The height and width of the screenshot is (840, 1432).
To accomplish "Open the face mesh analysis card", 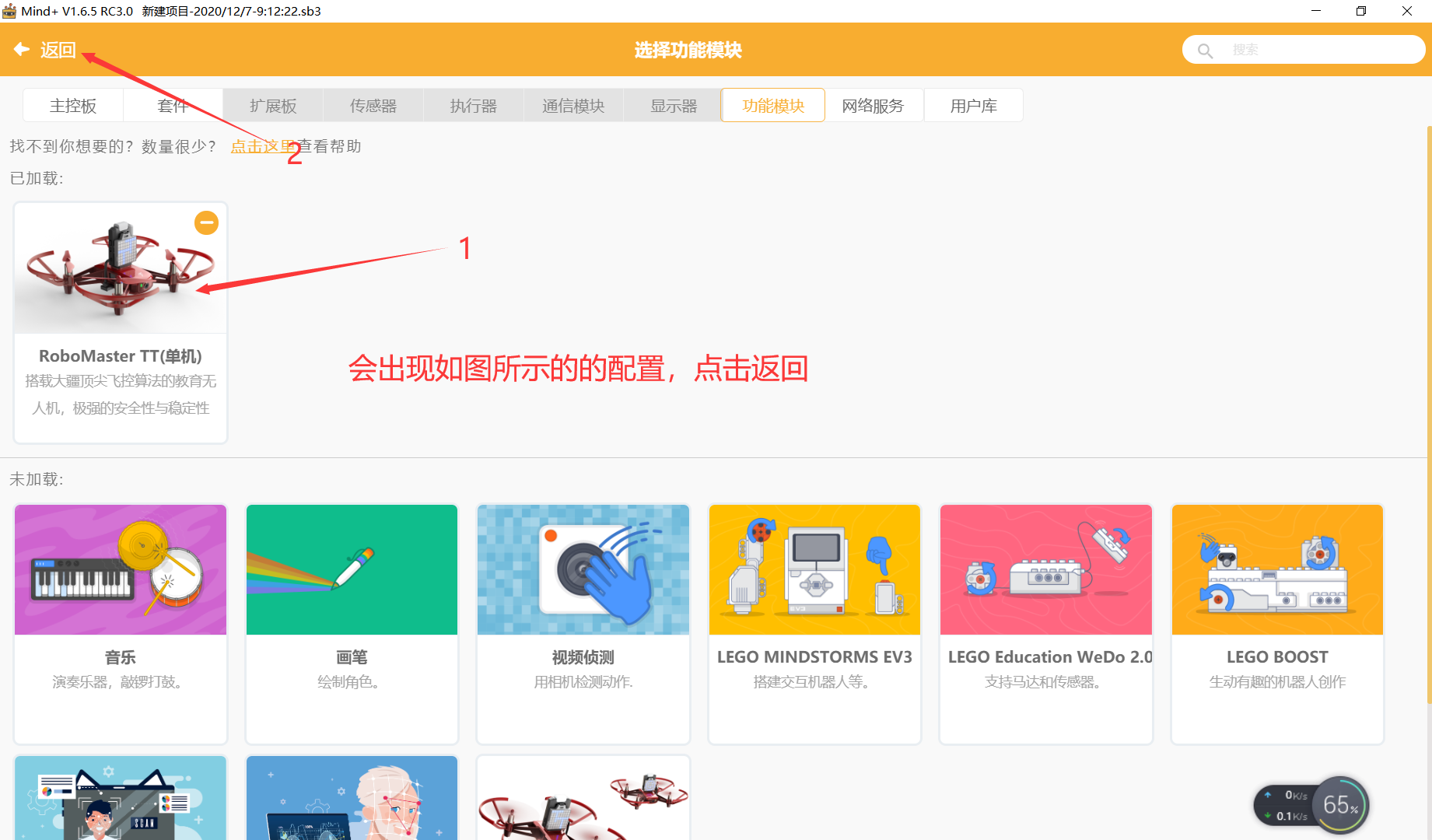I will tap(352, 798).
